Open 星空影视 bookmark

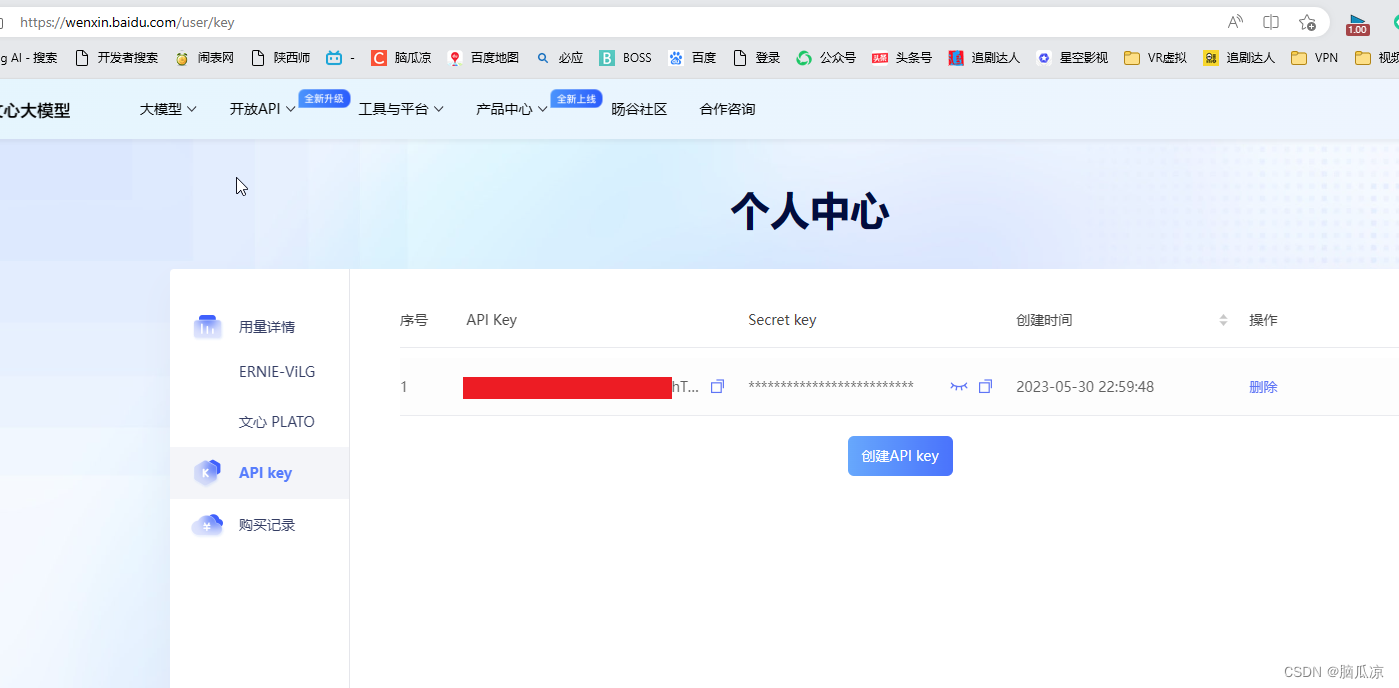1072,58
